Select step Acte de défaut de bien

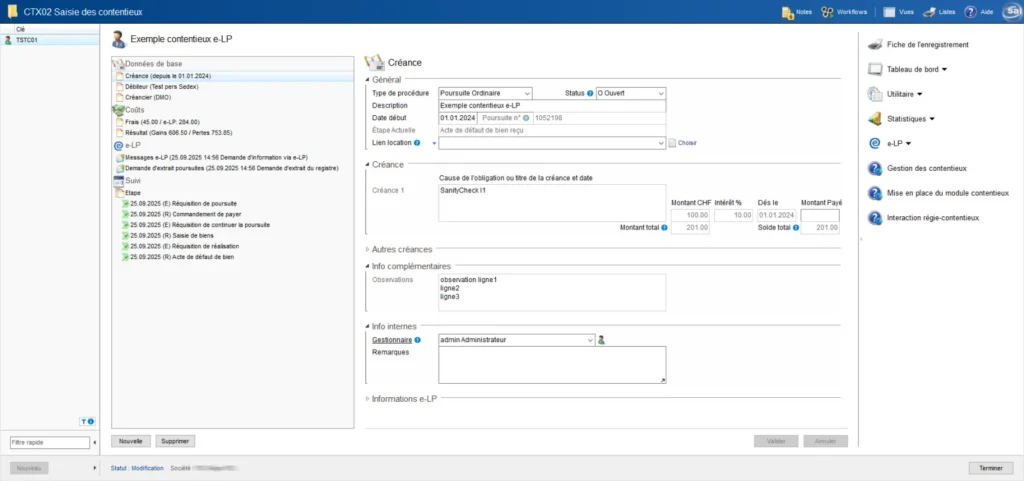(x=182, y=257)
